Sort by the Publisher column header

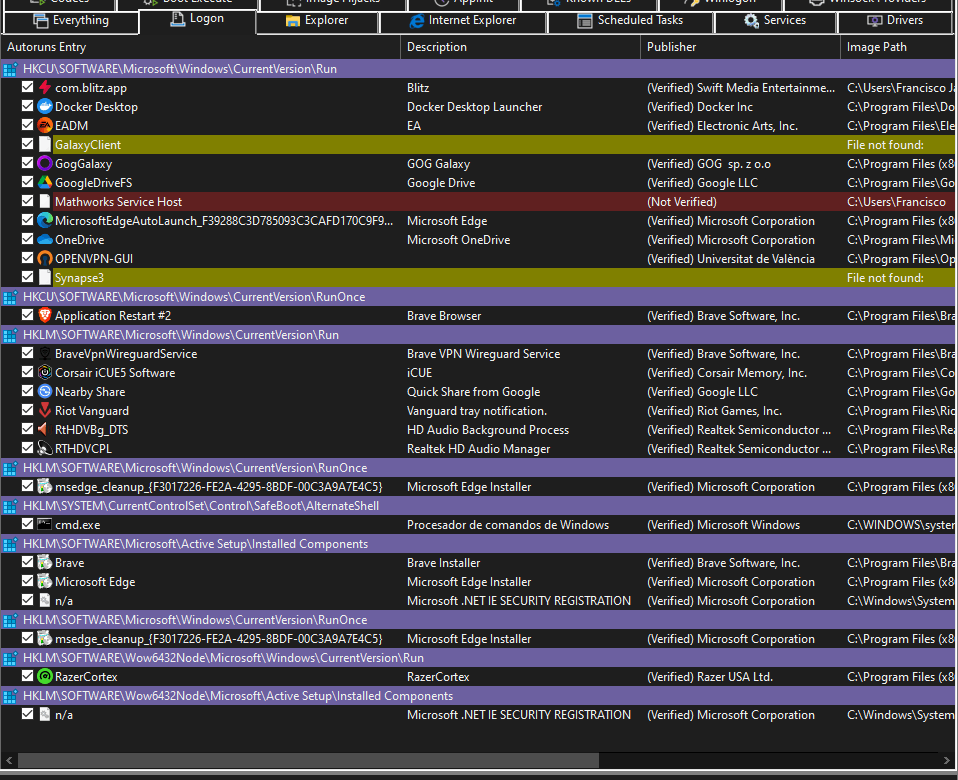[x=740, y=47]
